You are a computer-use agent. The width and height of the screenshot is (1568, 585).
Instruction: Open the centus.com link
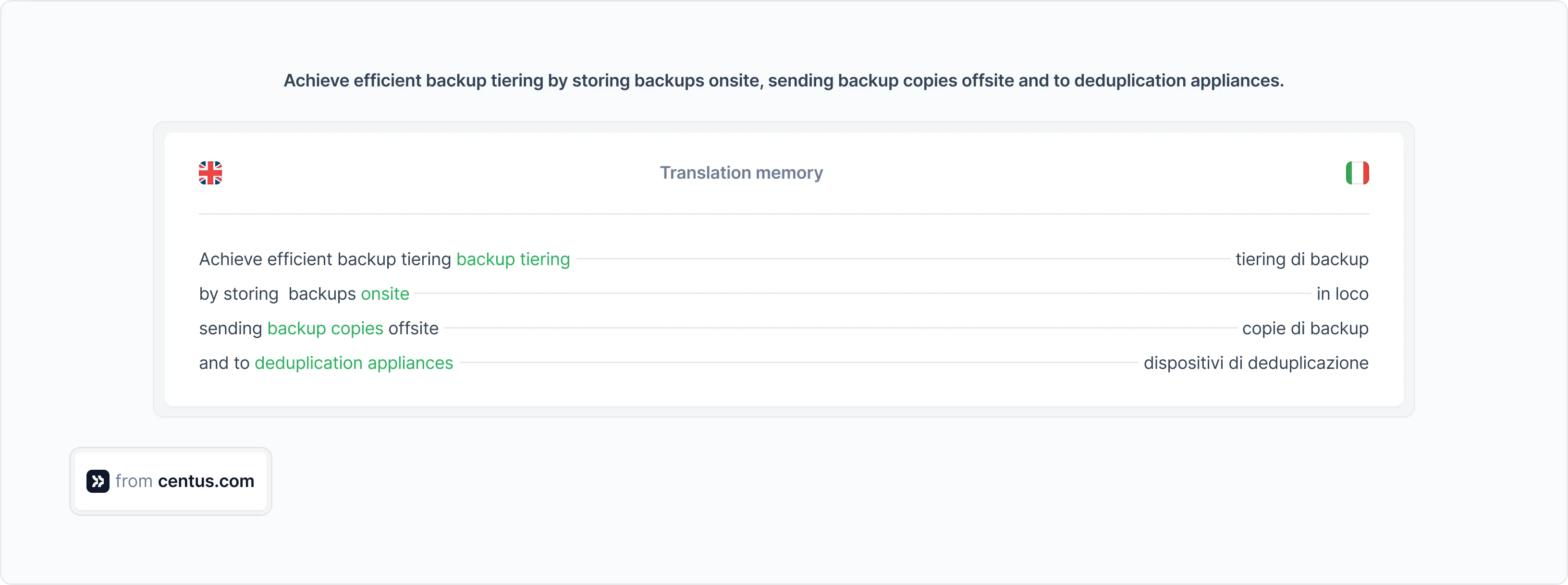pyautogui.click(x=206, y=481)
